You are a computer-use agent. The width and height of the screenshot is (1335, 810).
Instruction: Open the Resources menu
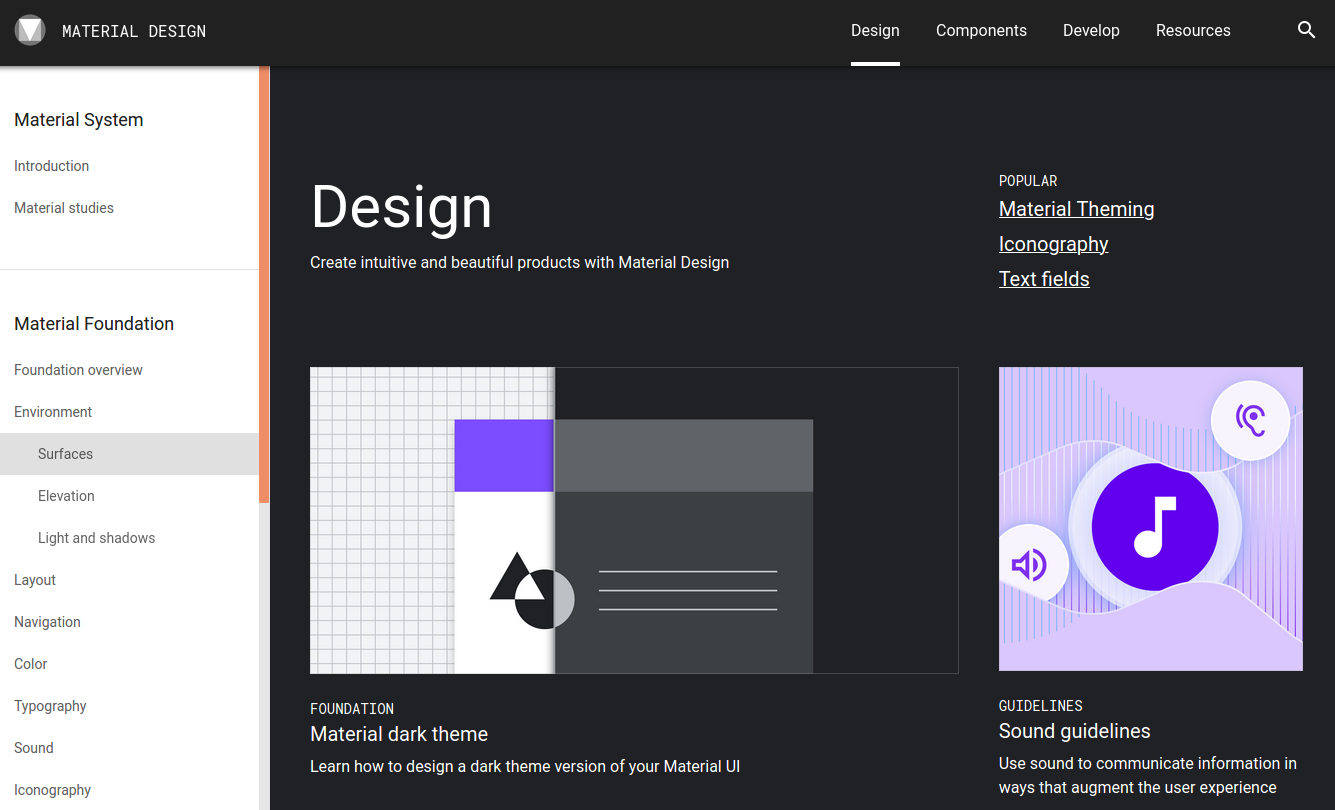(x=1193, y=30)
